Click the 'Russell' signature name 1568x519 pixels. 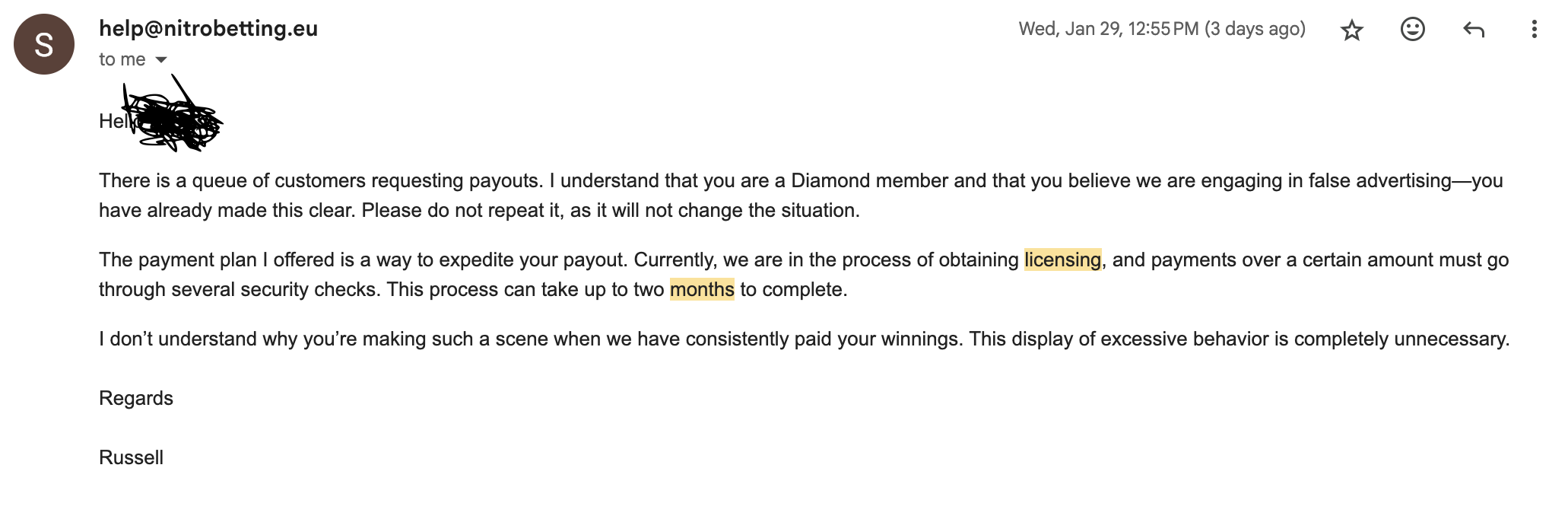click(131, 457)
